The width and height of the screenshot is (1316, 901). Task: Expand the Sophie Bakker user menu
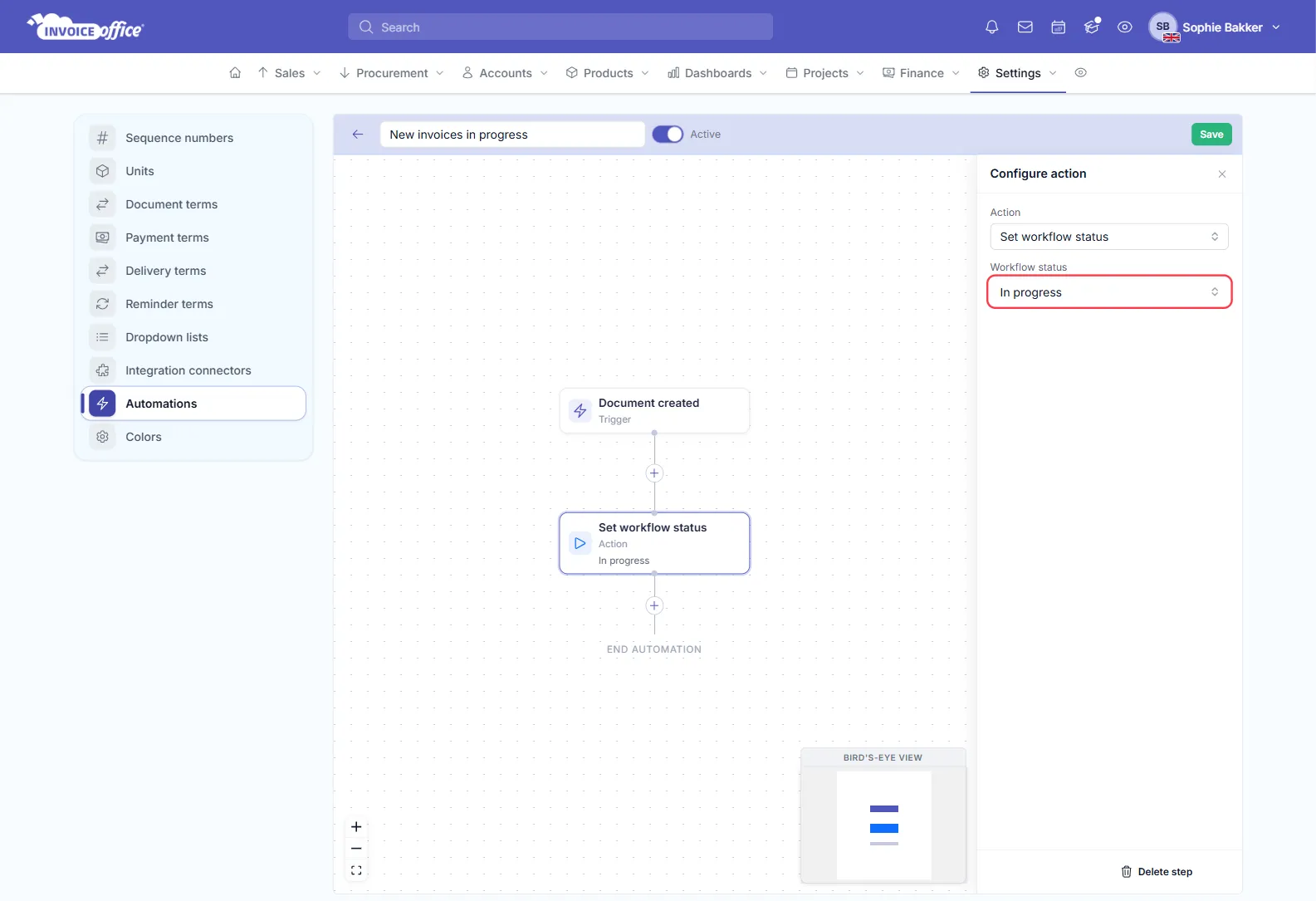point(1216,27)
